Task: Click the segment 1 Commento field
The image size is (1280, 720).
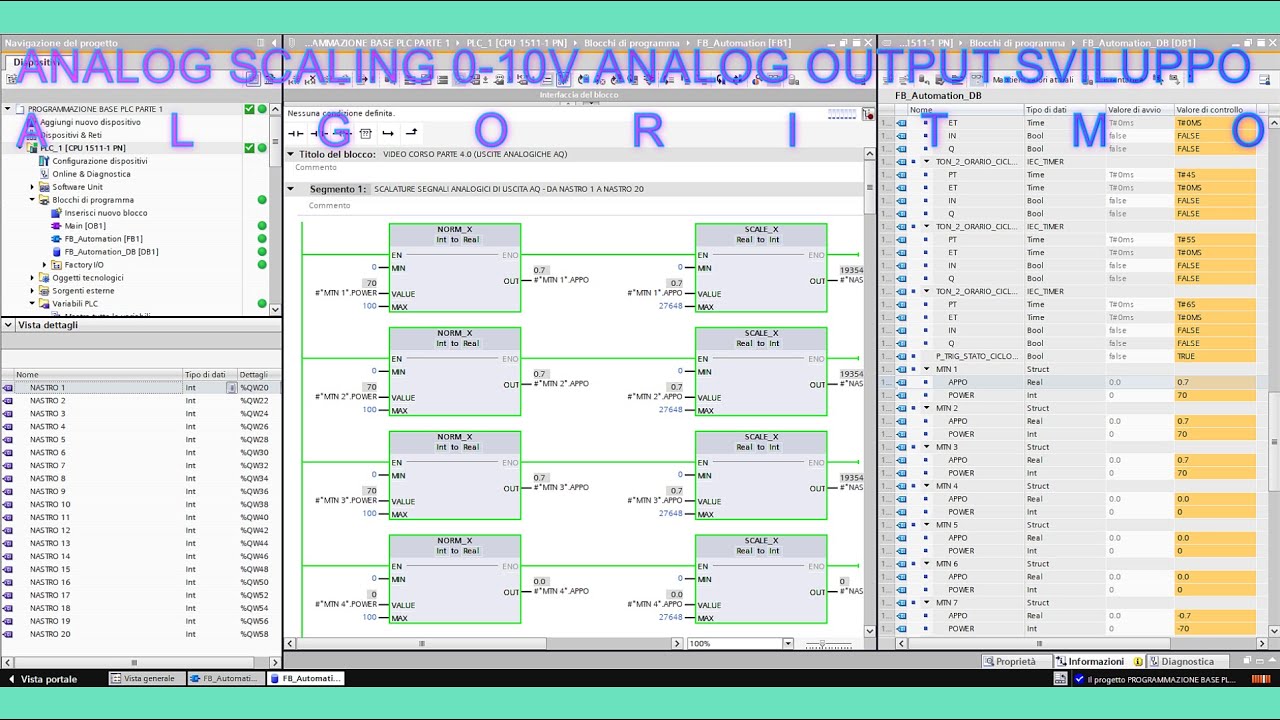Action: tap(329, 206)
